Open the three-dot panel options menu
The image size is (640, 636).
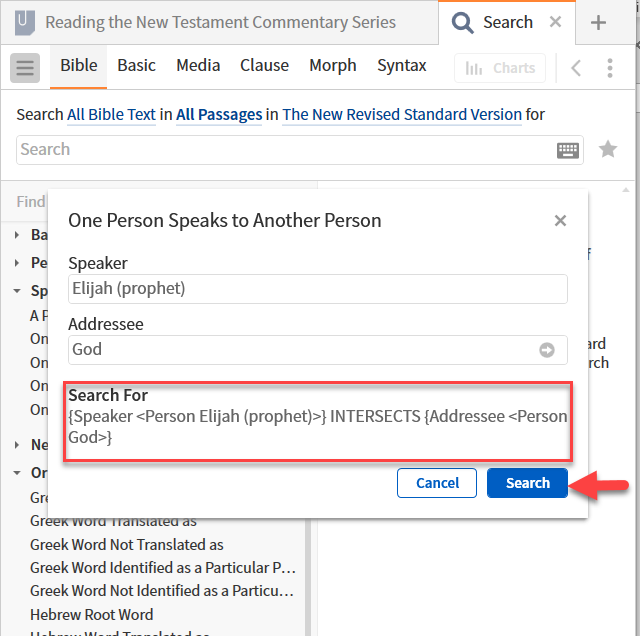tap(610, 68)
